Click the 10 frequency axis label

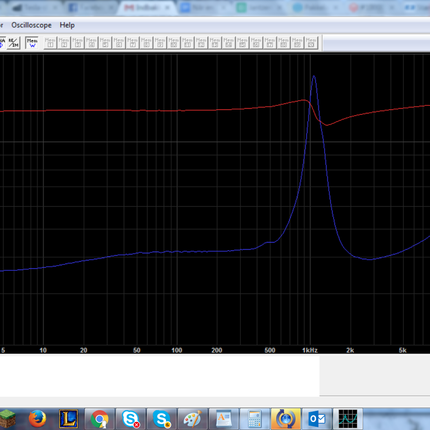pos(43,350)
